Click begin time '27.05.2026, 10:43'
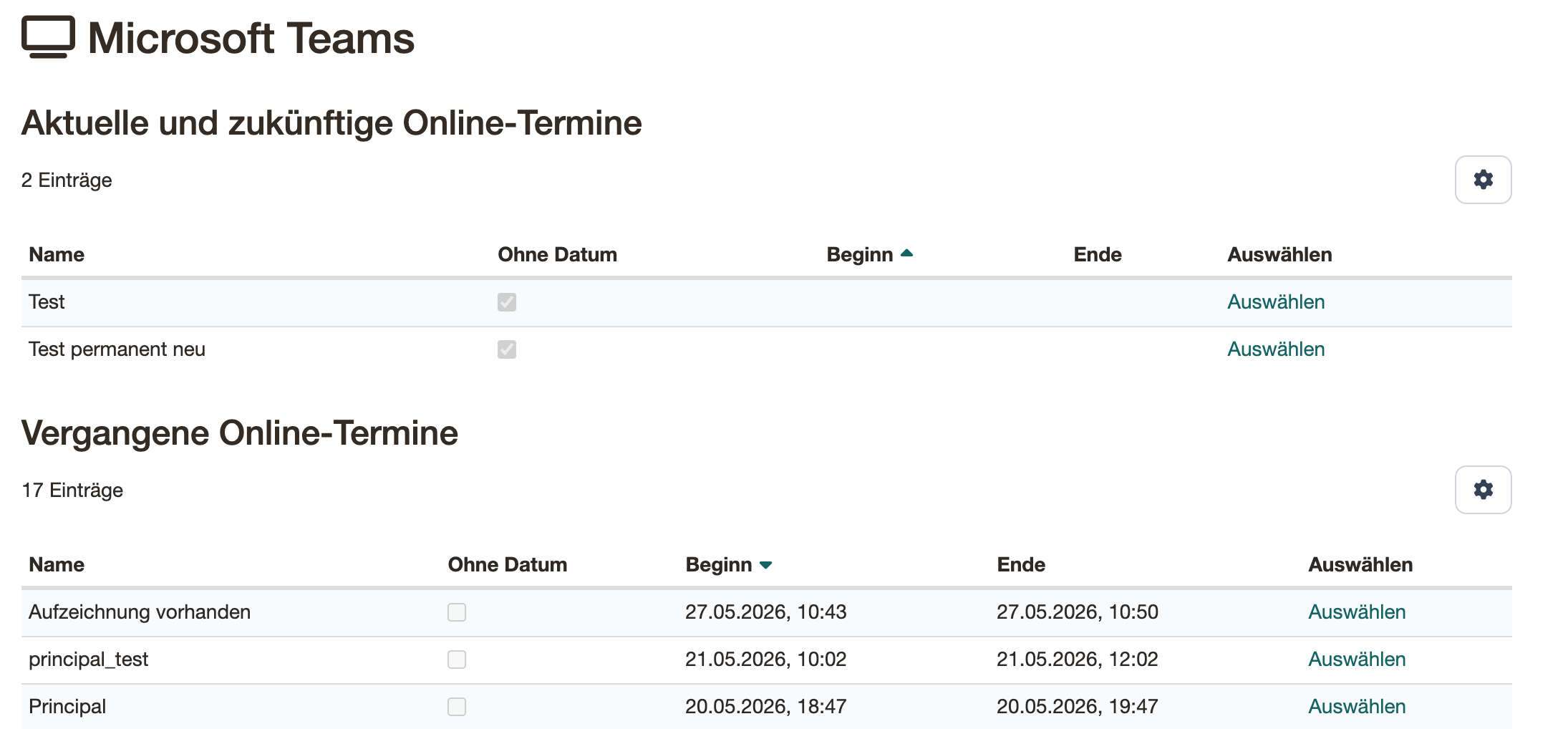1568x729 pixels. [765, 612]
